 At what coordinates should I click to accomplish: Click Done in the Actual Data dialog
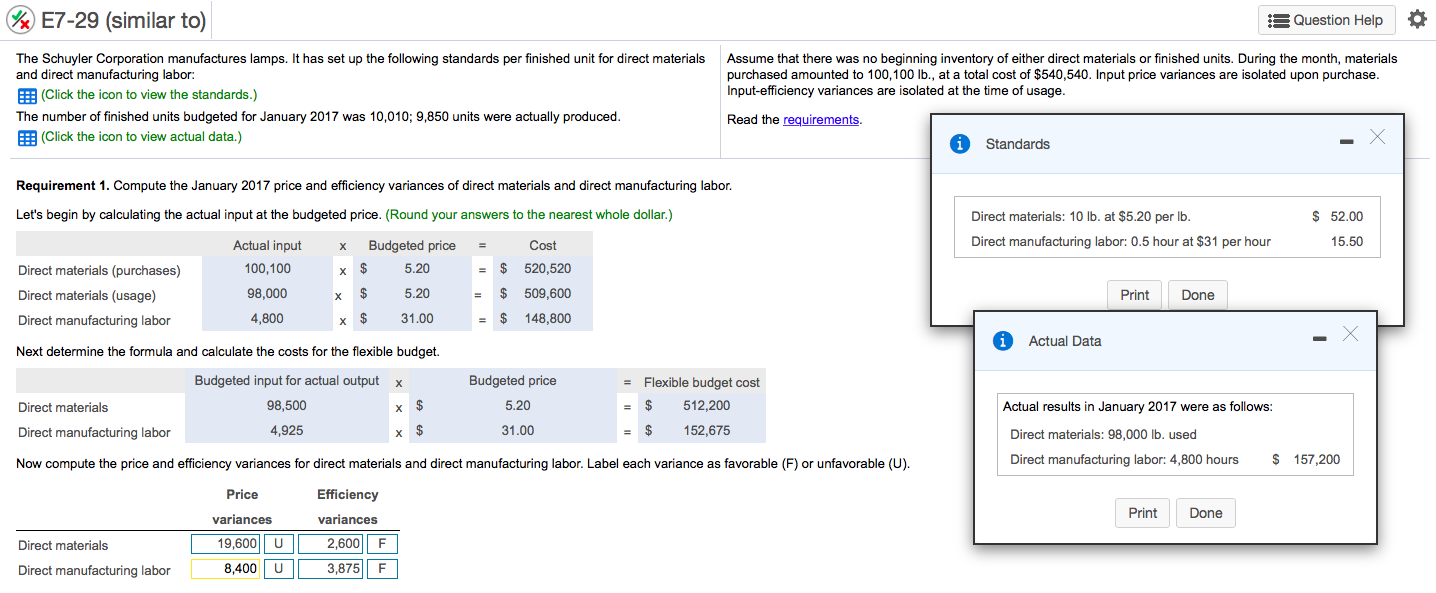1206,513
